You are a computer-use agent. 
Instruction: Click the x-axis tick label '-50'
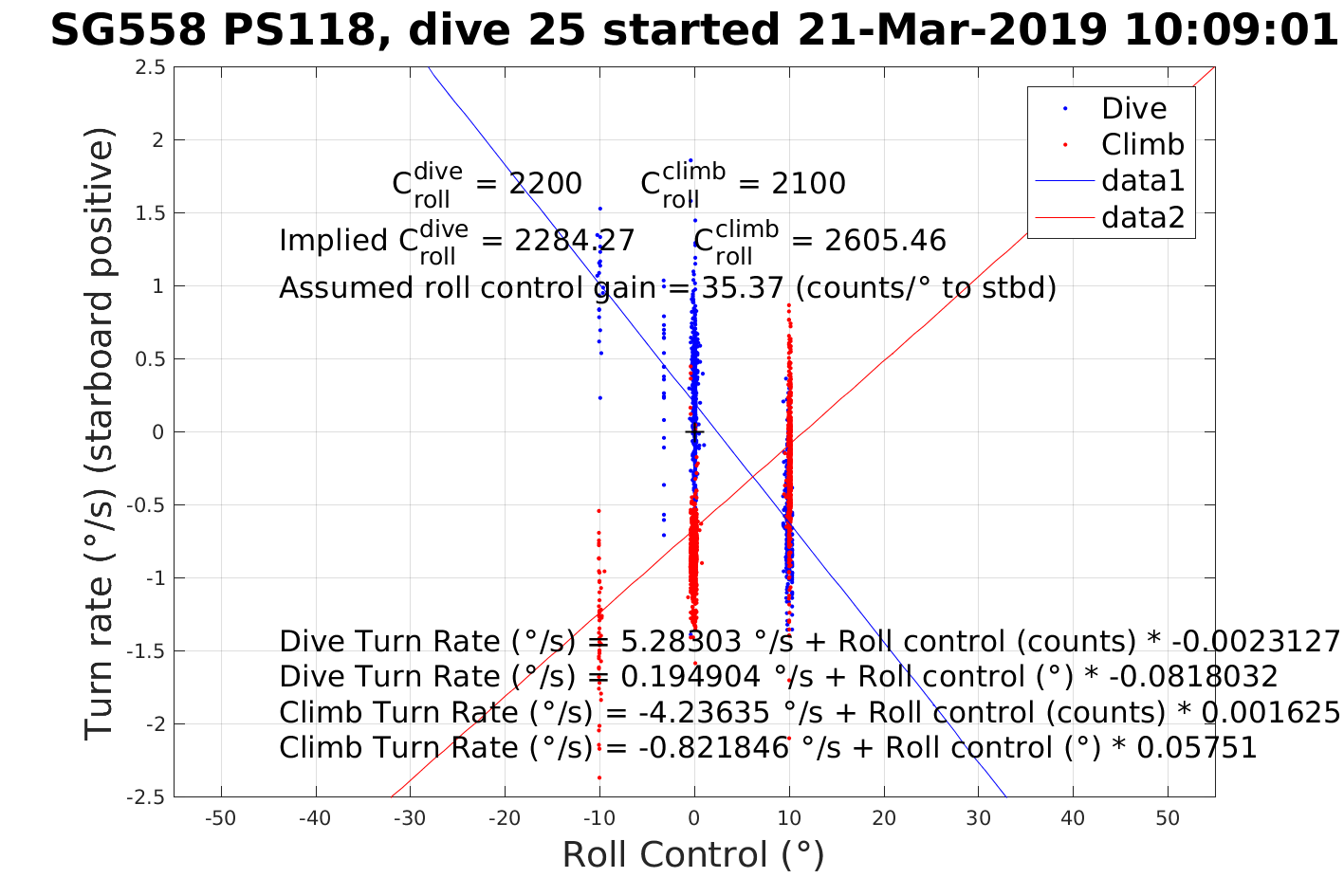click(x=221, y=818)
